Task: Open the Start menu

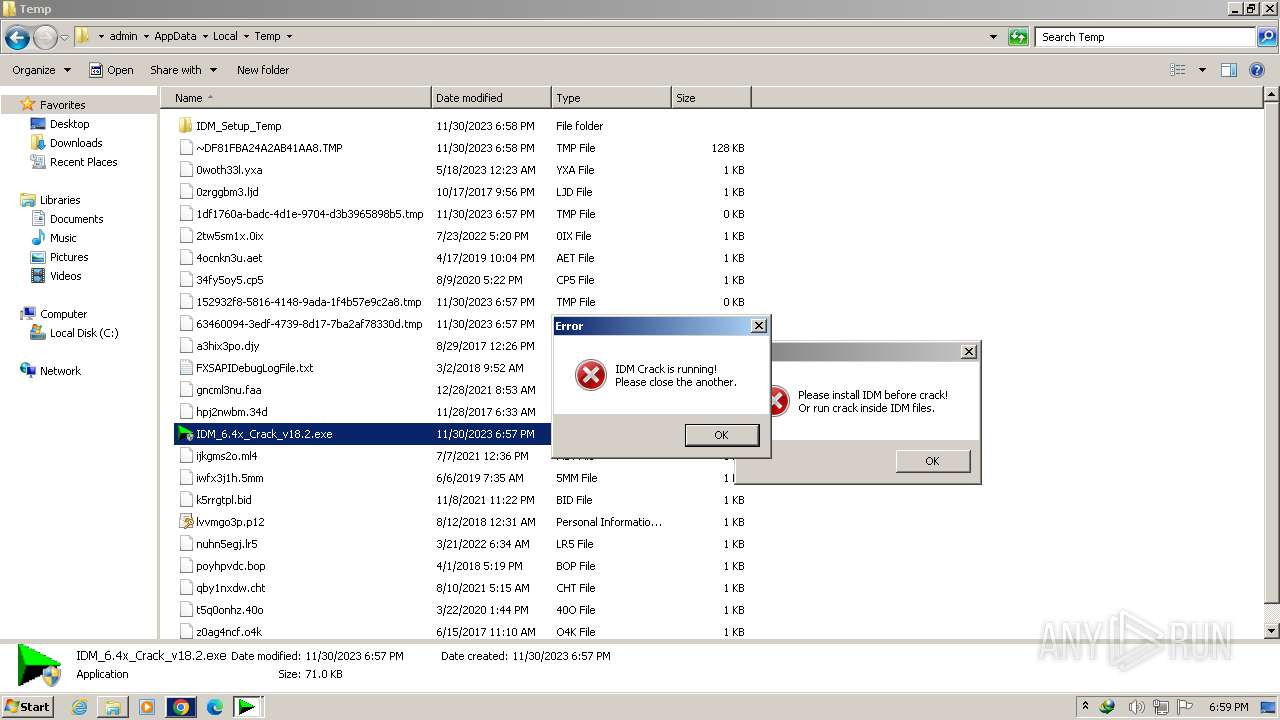Action: pyautogui.click(x=27, y=706)
